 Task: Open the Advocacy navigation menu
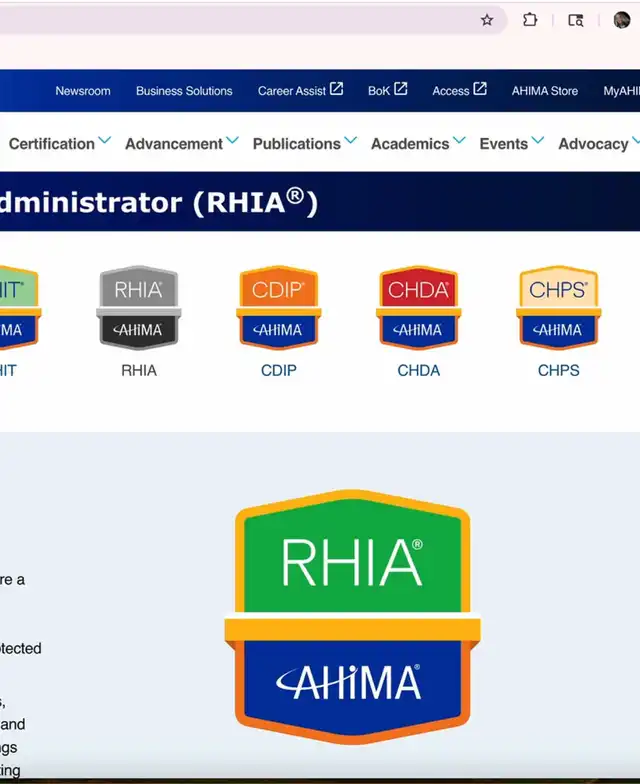click(597, 144)
